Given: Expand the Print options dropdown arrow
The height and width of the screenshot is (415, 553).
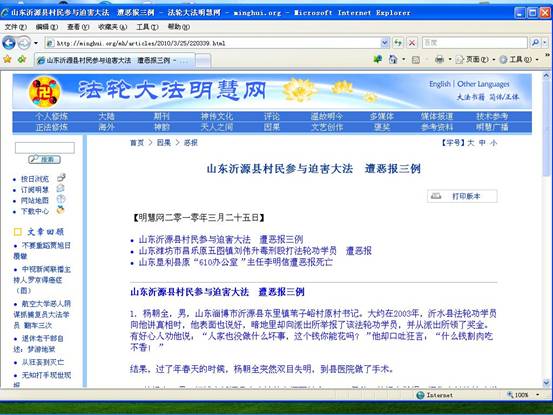Looking at the screenshot, I should tap(450, 60).
